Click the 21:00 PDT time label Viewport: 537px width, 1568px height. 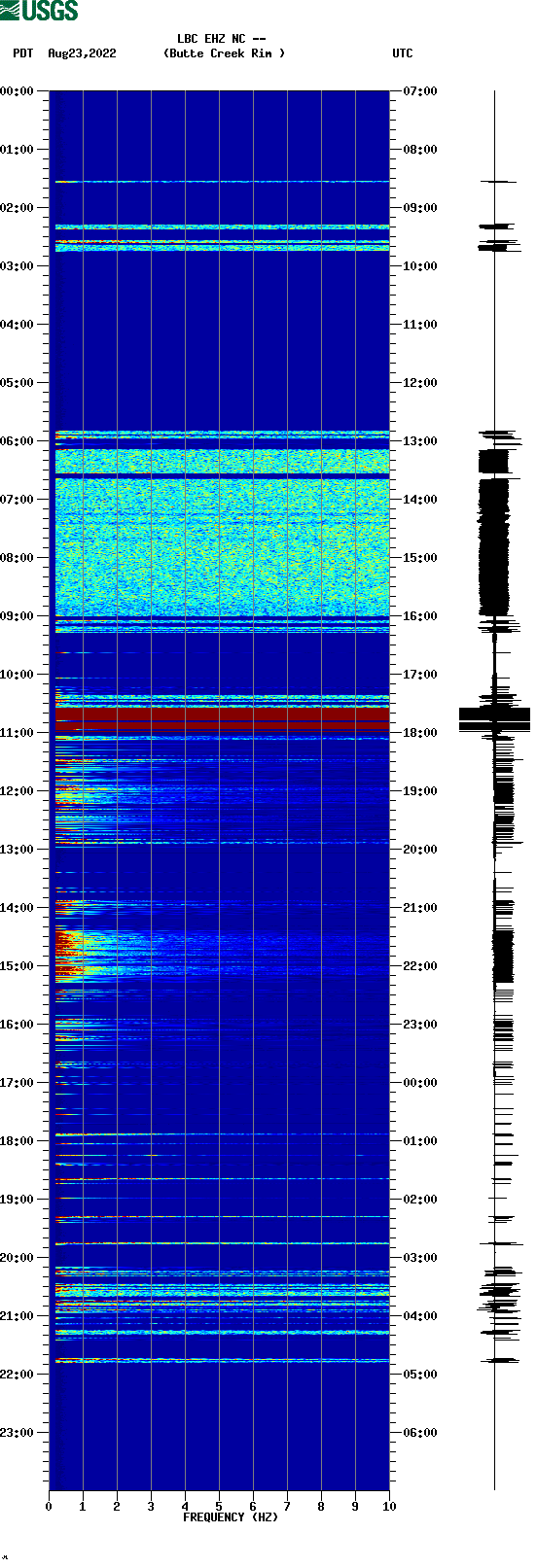[18, 1316]
